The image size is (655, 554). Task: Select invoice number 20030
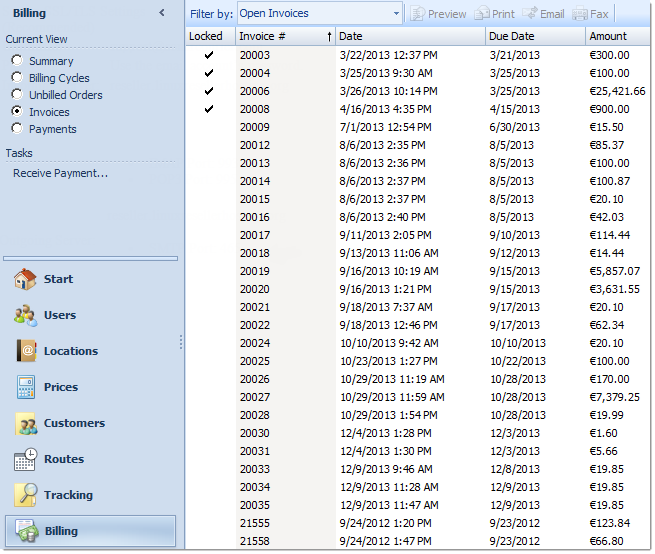[255, 433]
